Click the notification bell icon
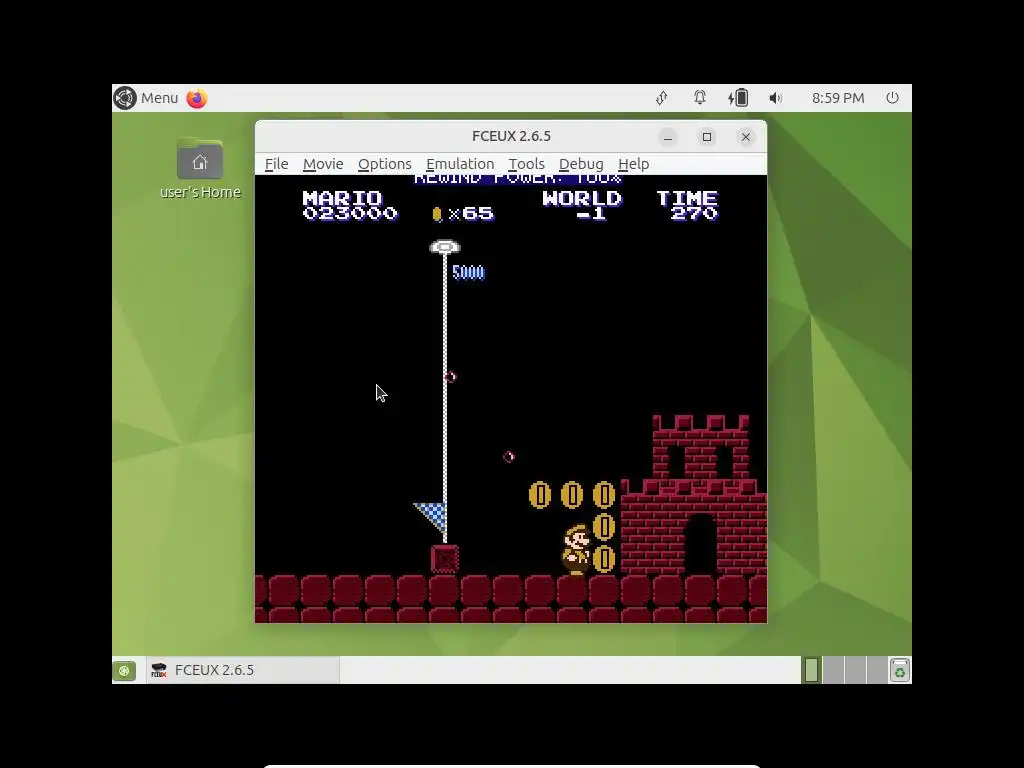The image size is (1024, 768). click(x=699, y=98)
